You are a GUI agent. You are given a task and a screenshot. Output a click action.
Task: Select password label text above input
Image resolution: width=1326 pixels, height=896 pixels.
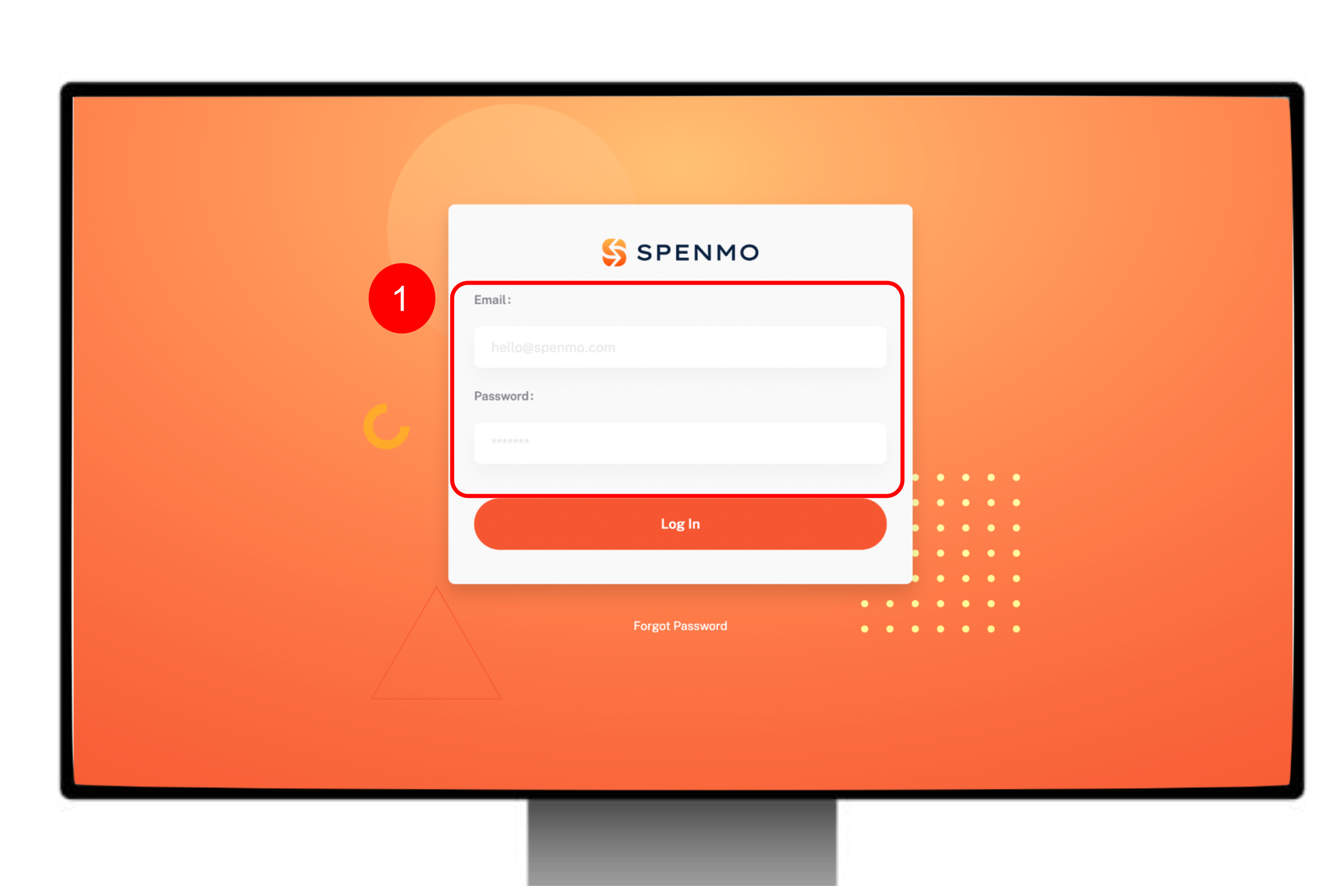[504, 396]
